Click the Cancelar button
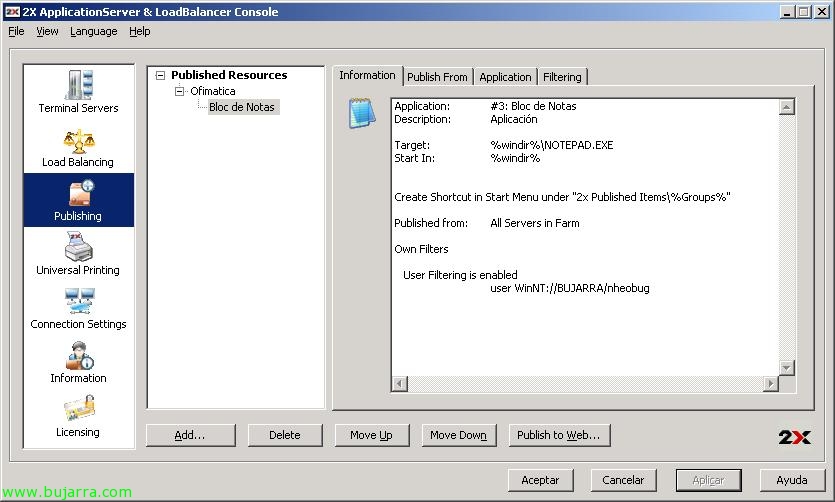 (x=623, y=480)
